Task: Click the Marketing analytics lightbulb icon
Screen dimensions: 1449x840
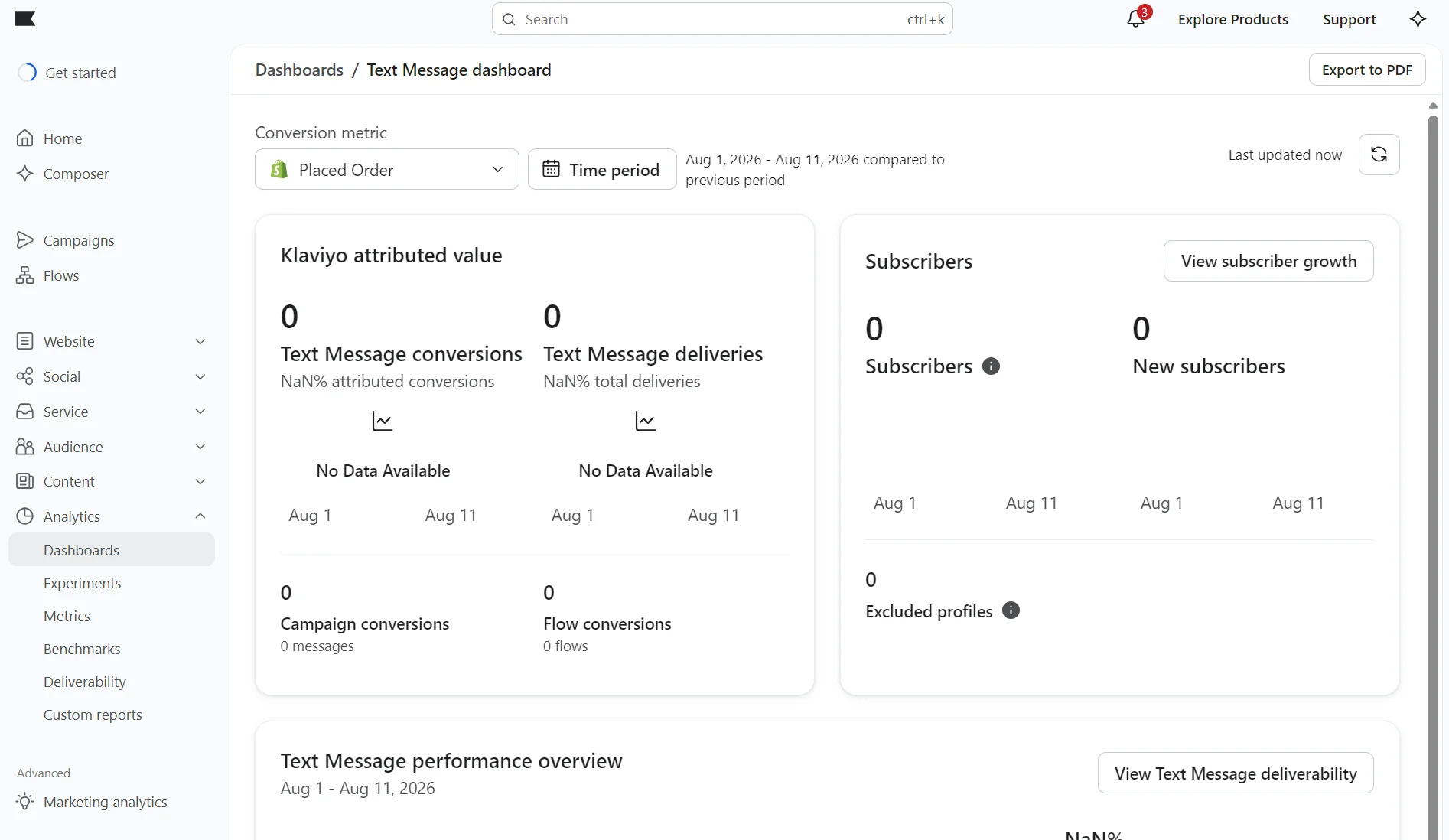Action: coord(24,802)
